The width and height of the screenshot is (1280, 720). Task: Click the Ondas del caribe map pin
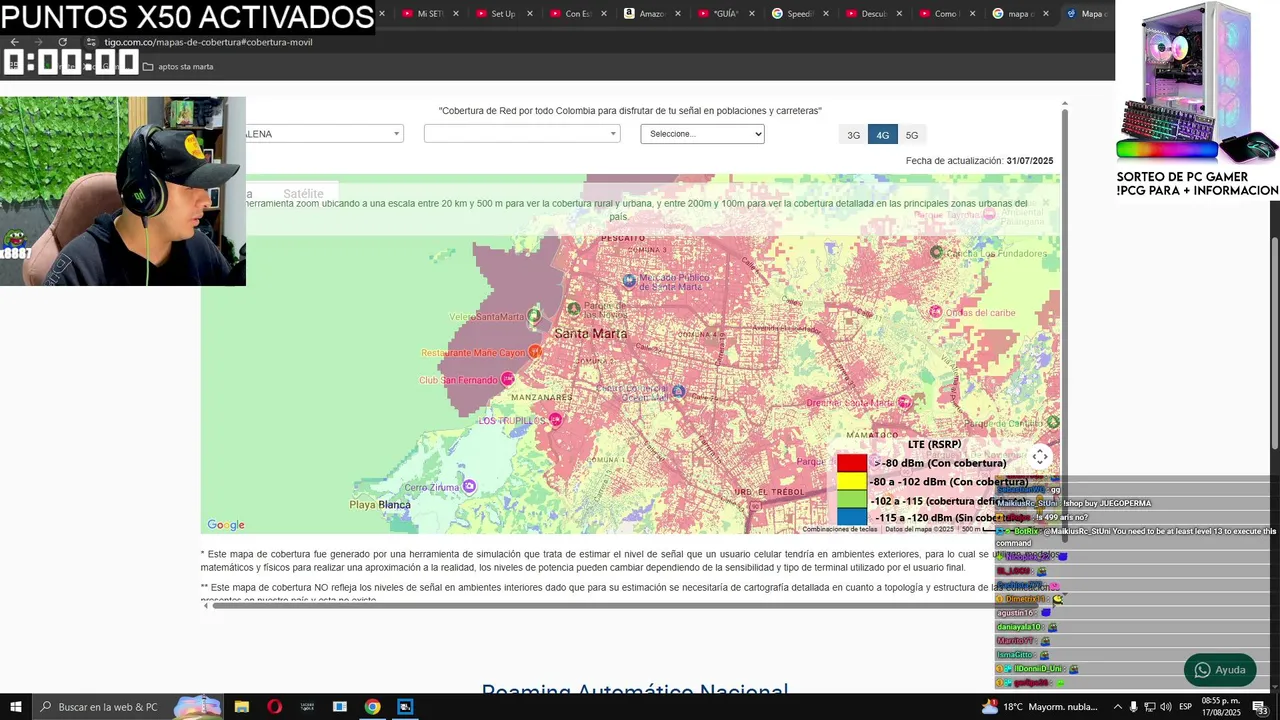(936, 312)
